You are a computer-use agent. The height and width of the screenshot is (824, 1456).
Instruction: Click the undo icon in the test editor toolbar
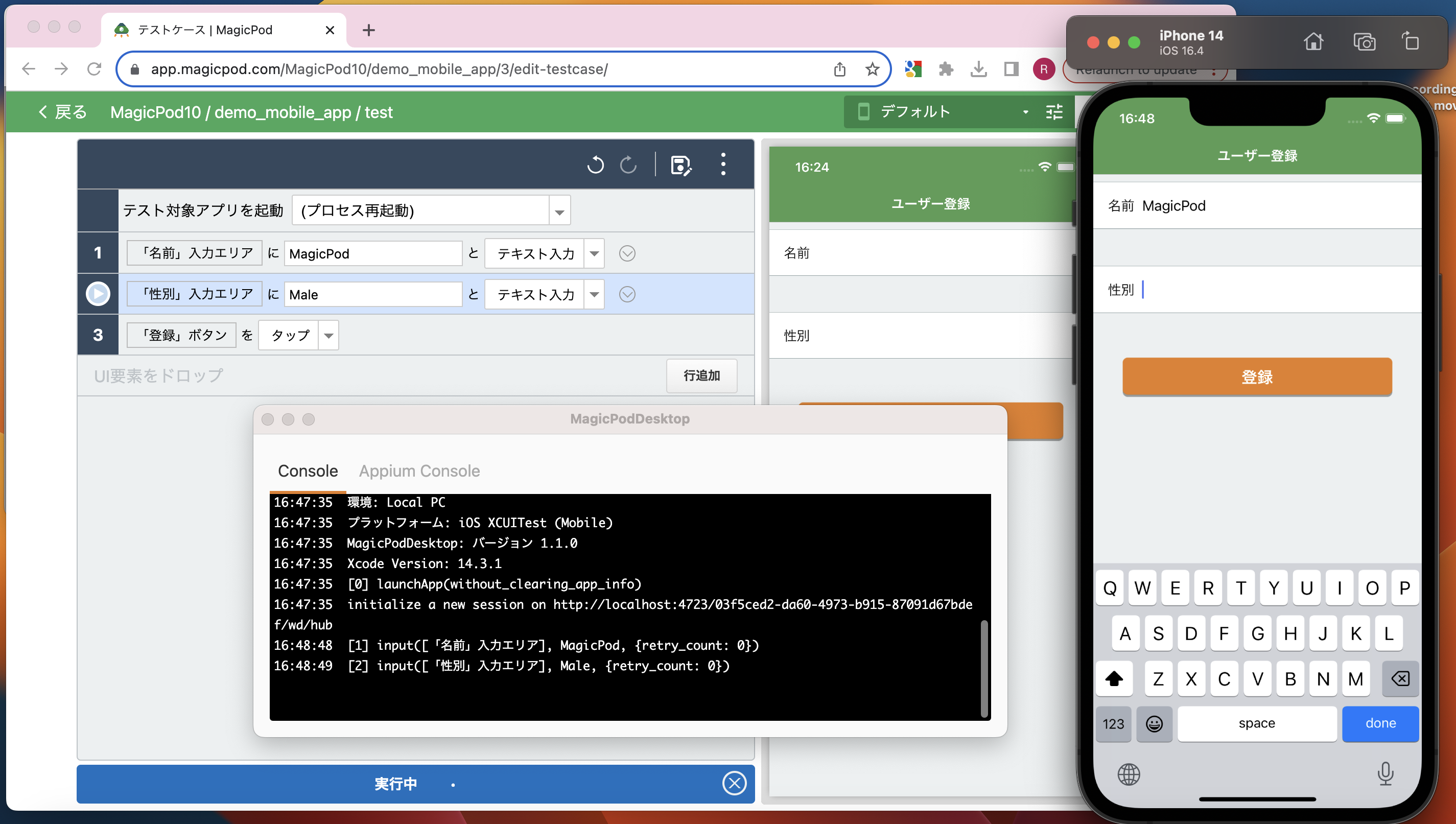(595, 164)
